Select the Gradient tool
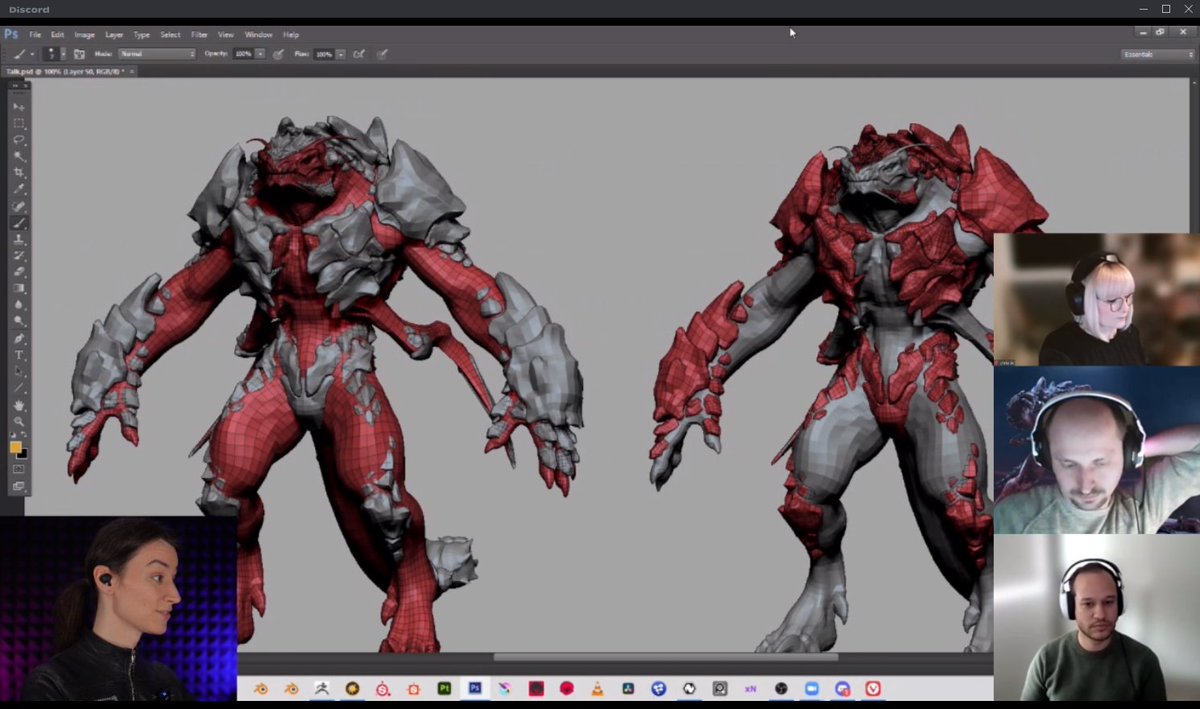Screen dimensions: 1200x709 19,288
